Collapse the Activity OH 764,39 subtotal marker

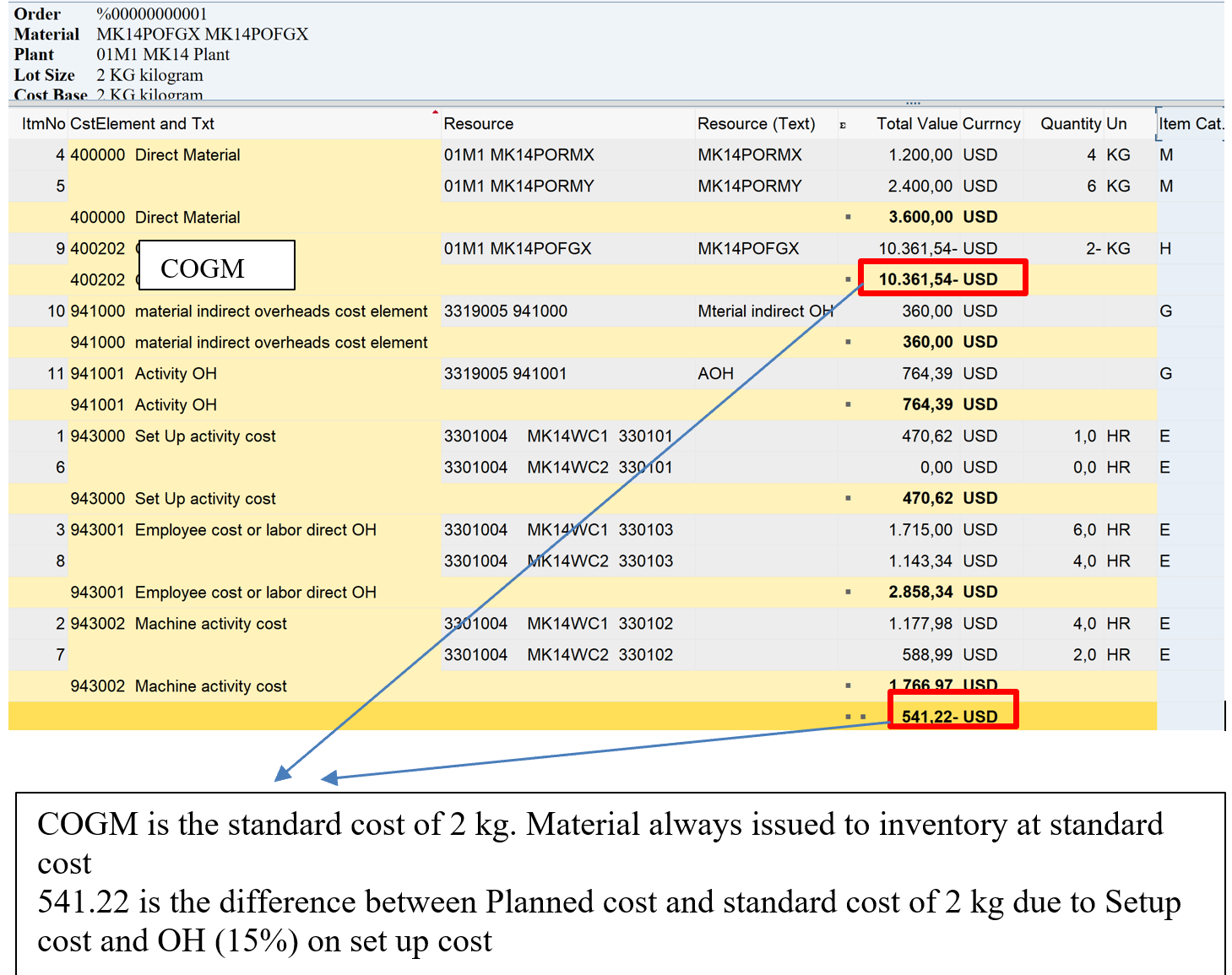[x=848, y=404]
